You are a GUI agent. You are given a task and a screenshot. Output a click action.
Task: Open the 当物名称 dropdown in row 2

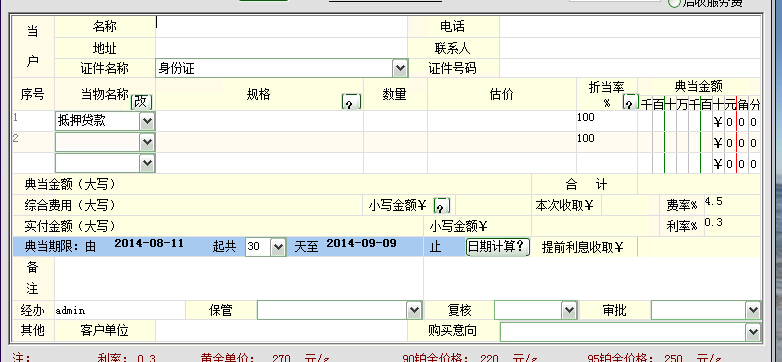click(x=147, y=143)
